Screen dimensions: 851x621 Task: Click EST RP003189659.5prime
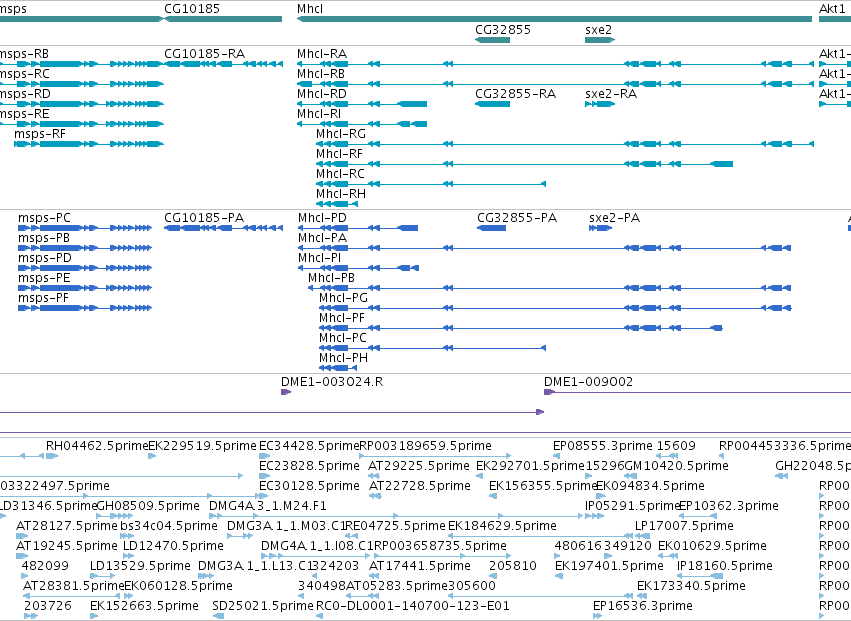coord(426,446)
